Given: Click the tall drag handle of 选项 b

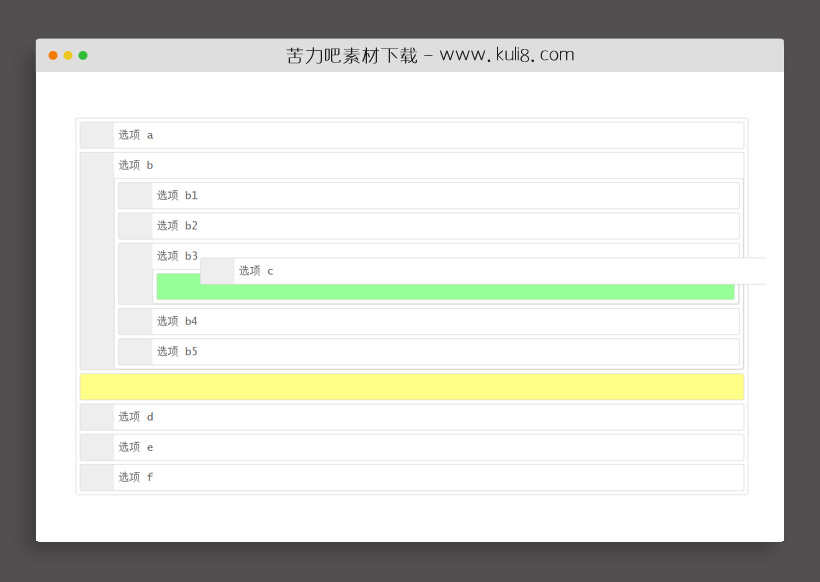Looking at the screenshot, I should pos(97,261).
